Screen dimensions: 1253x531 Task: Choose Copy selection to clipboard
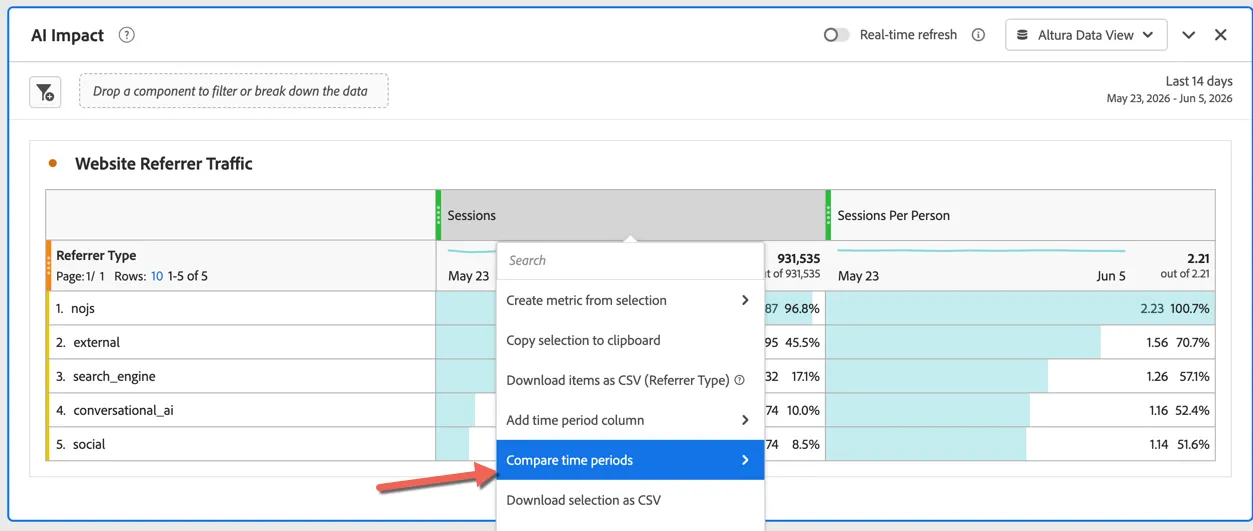point(630,340)
